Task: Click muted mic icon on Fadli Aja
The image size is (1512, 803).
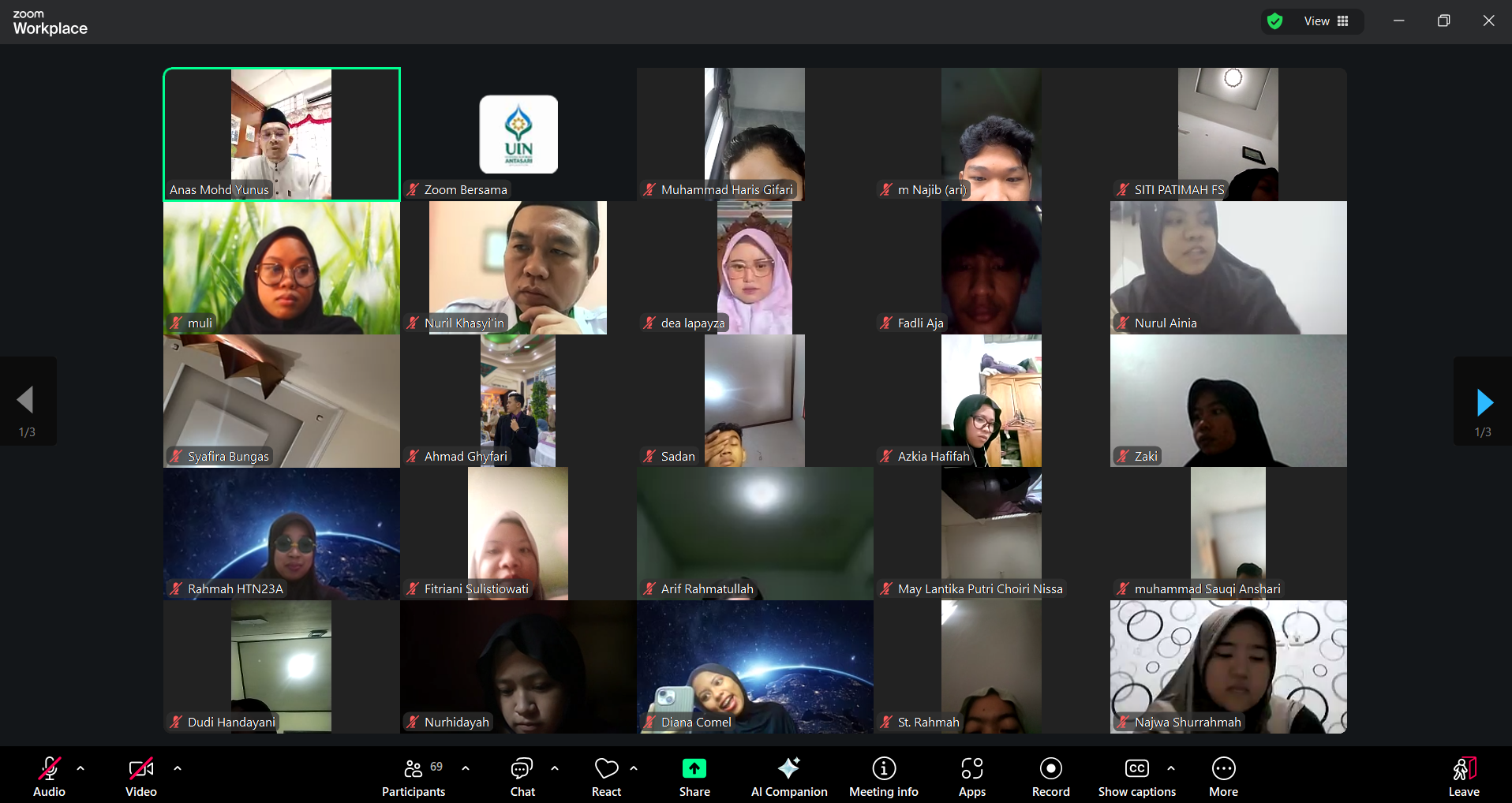Action: point(886,323)
